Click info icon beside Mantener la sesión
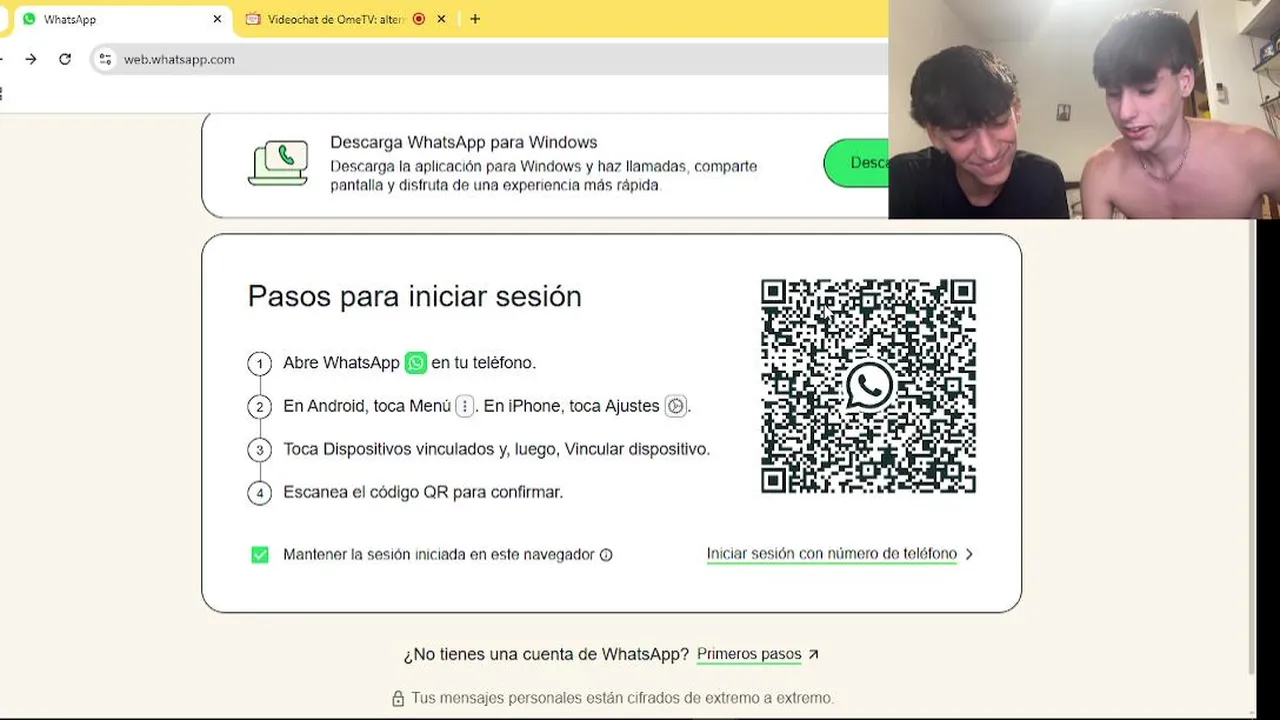 pos(606,555)
